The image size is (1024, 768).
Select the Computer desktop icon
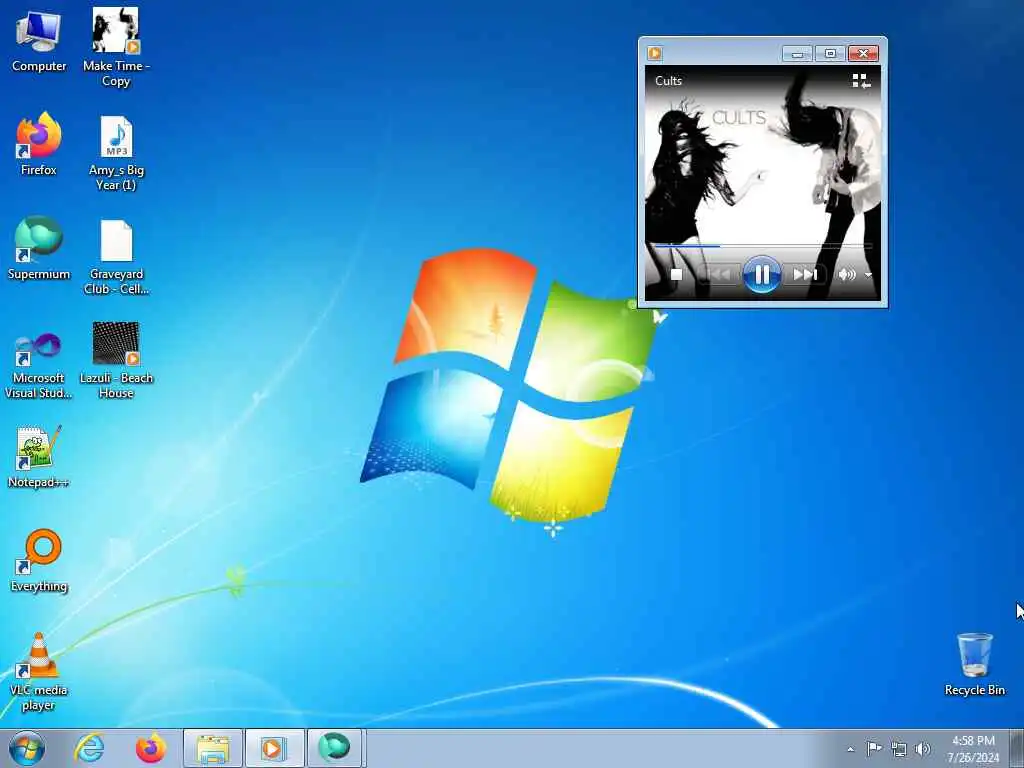click(39, 41)
